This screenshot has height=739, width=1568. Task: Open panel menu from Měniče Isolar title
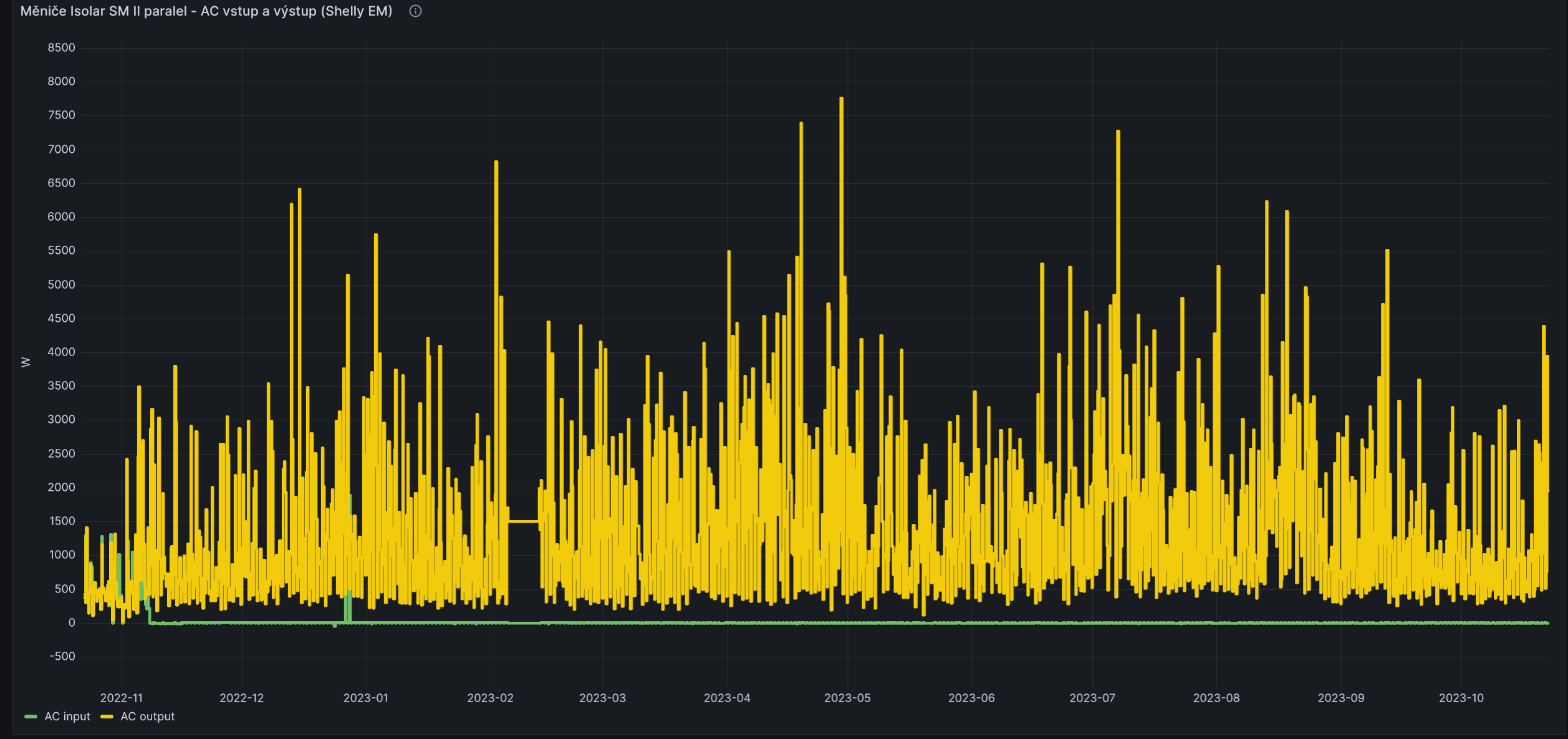(x=206, y=11)
